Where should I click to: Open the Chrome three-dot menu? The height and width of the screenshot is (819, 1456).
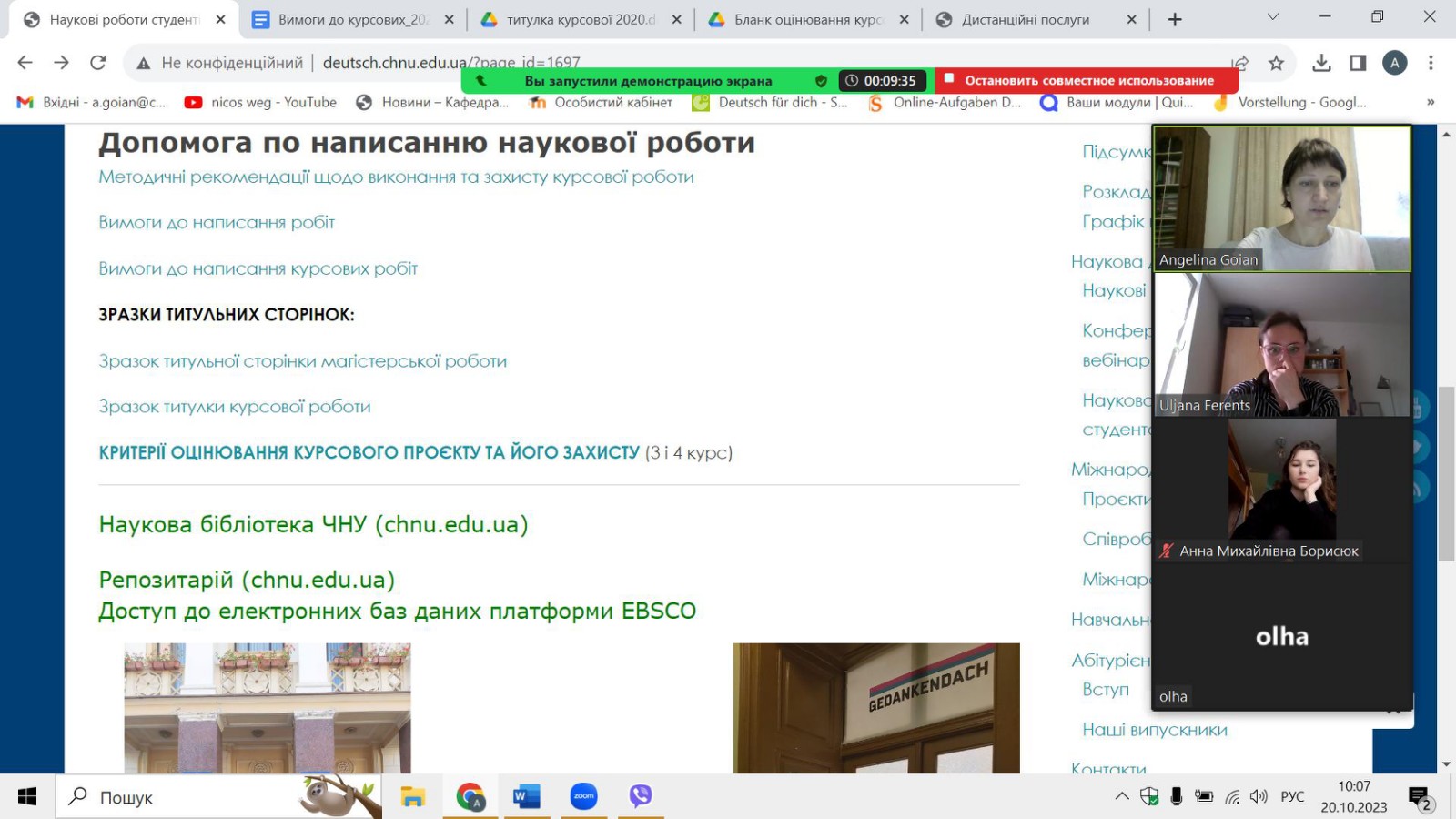point(1431,63)
